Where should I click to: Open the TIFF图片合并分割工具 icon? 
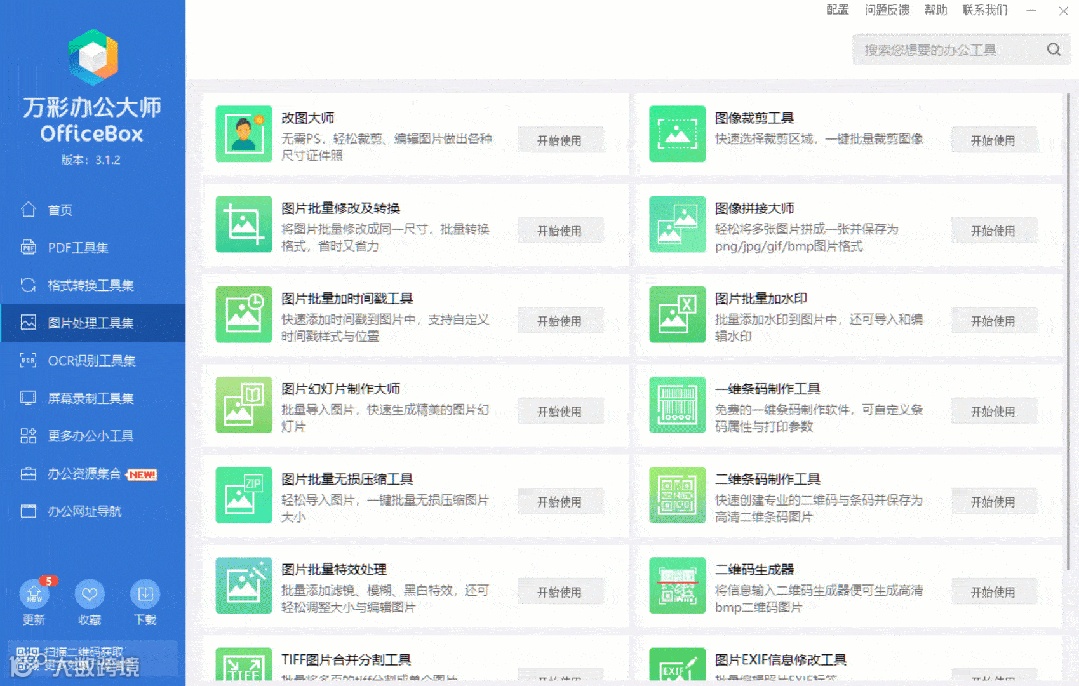(x=244, y=665)
